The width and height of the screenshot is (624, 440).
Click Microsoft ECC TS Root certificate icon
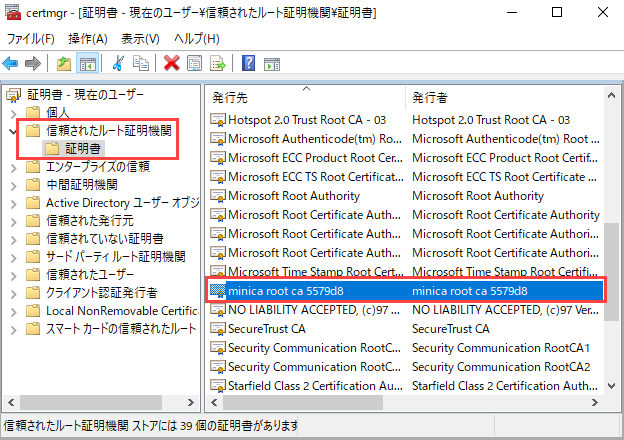(x=218, y=177)
